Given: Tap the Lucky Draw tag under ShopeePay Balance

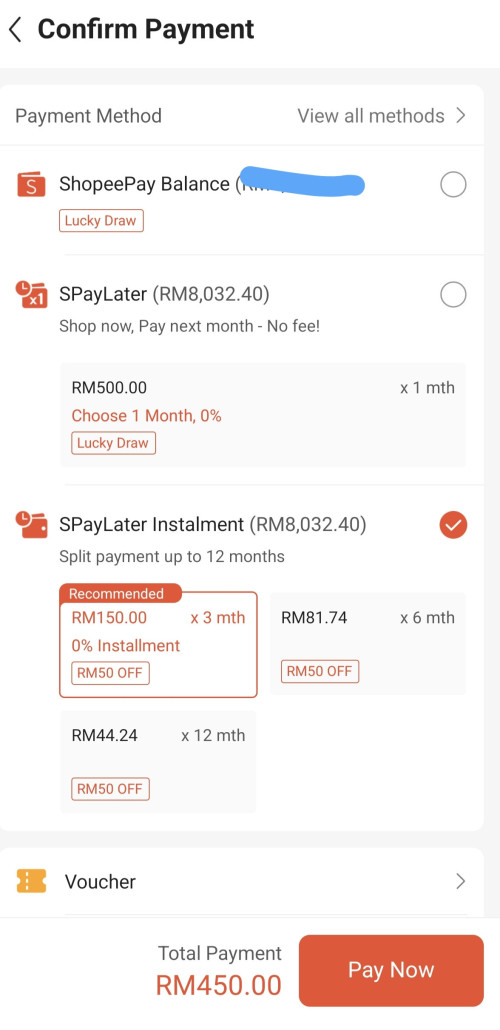Looking at the screenshot, I should (x=101, y=221).
